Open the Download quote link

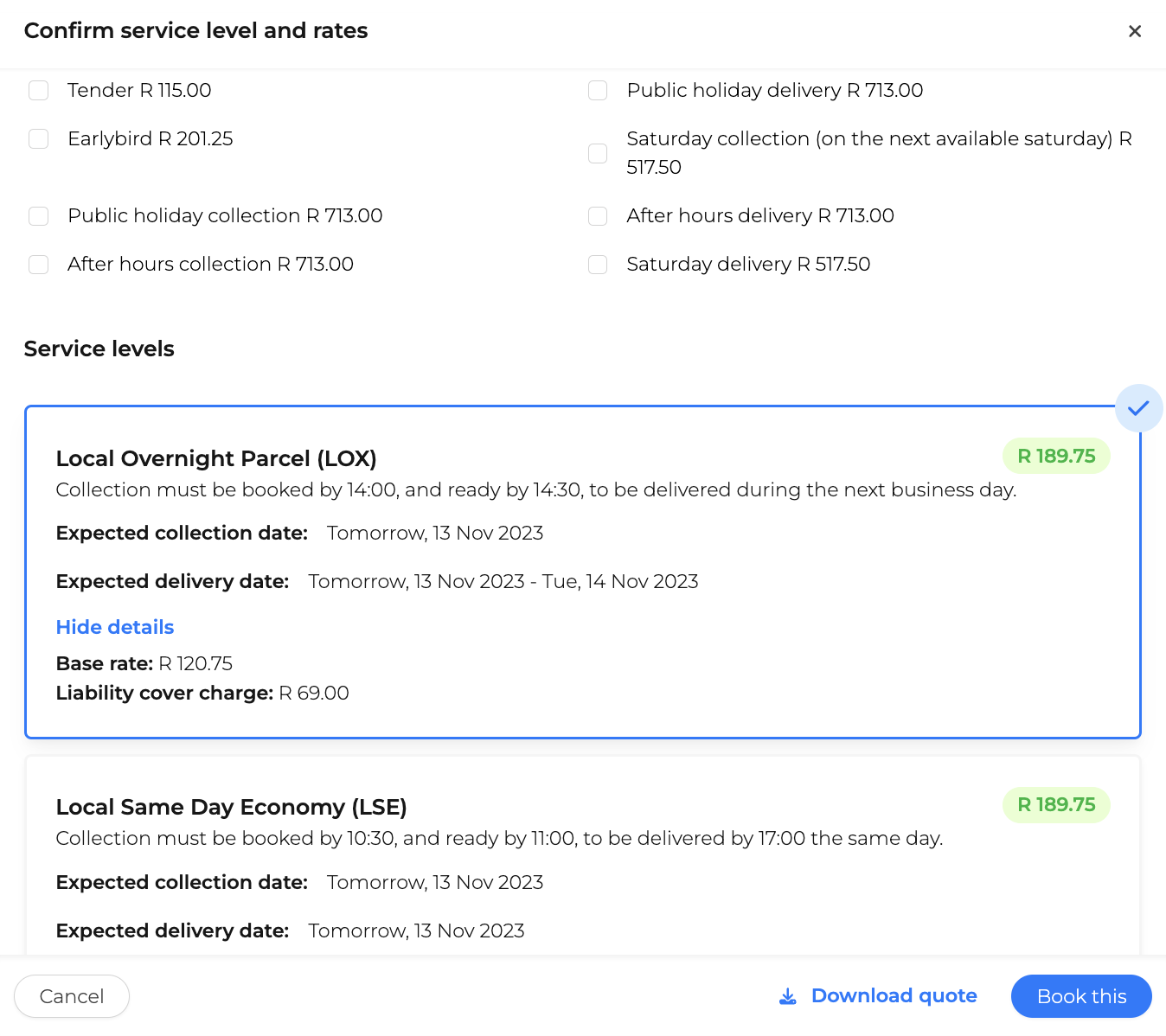[894, 996]
